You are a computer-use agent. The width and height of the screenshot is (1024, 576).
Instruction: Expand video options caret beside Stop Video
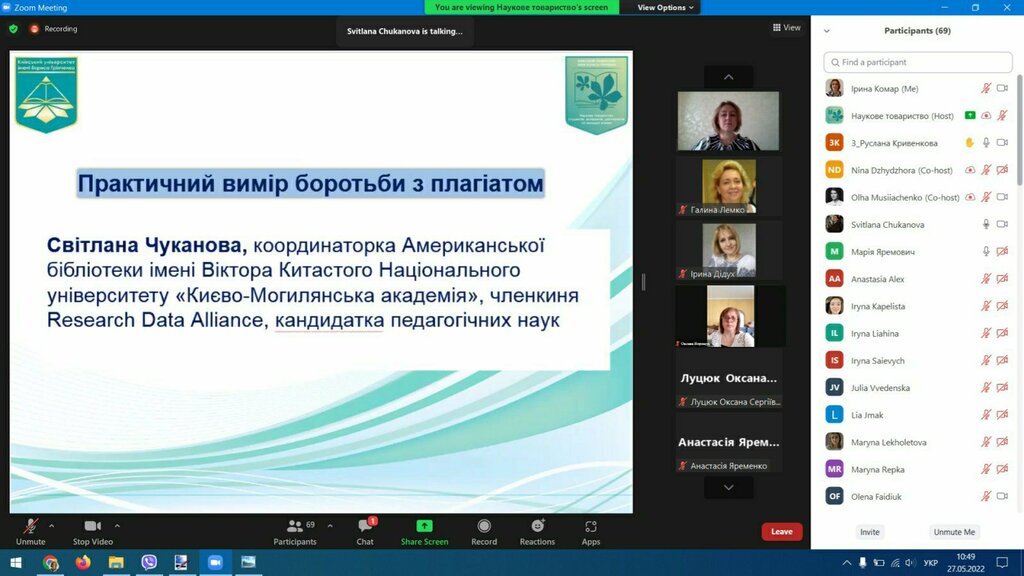click(117, 525)
